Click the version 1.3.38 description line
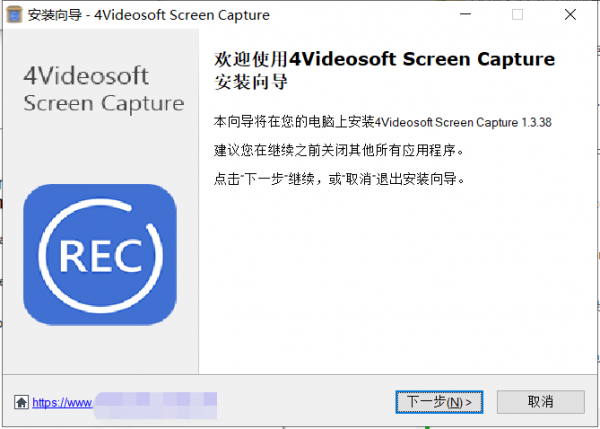This screenshot has height=429, width=600. [383, 122]
